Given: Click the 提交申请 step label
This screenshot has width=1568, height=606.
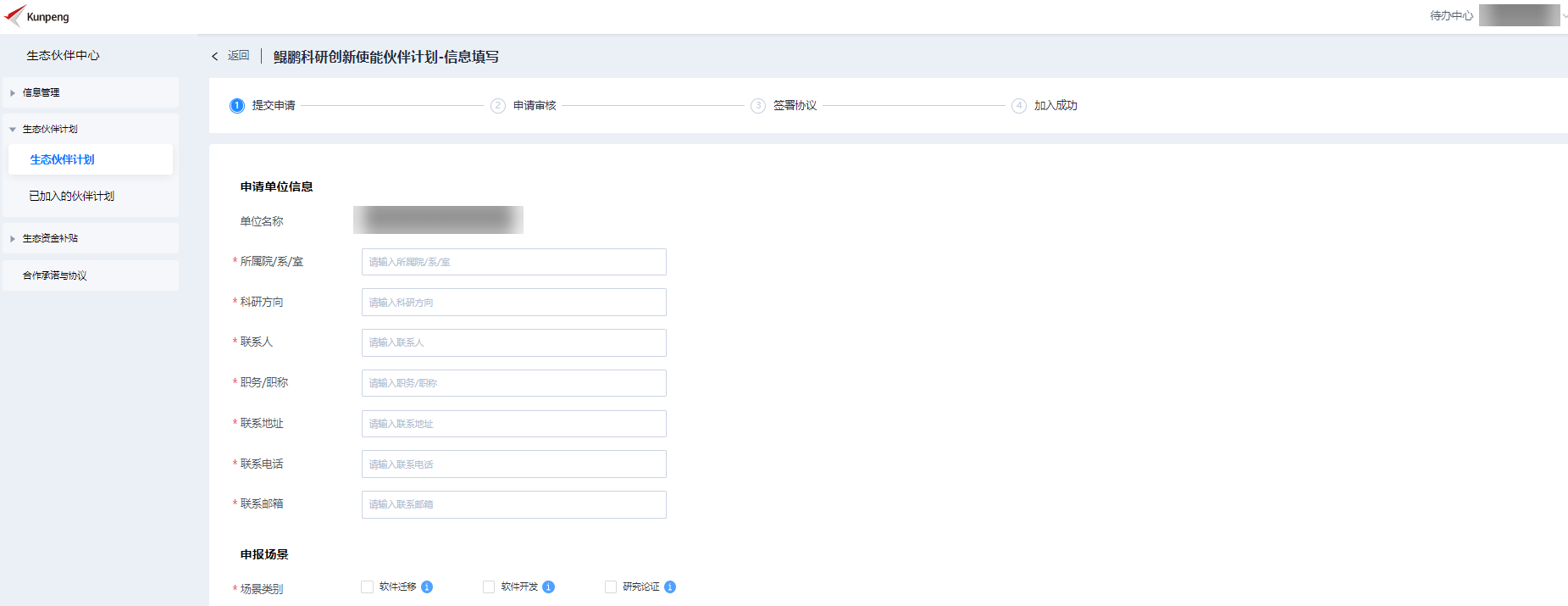Looking at the screenshot, I should pos(274,105).
